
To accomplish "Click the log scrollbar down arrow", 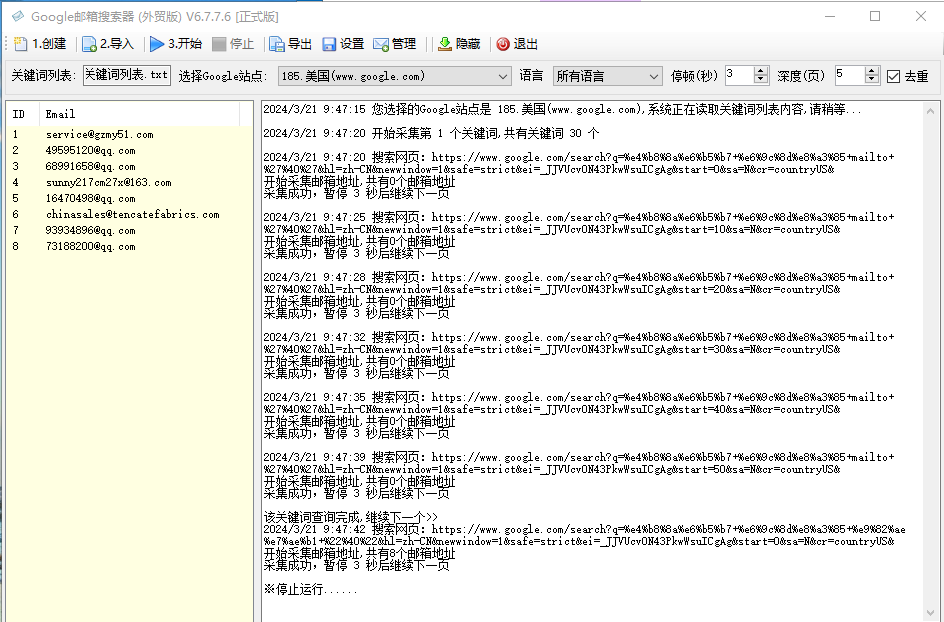I will (930, 613).
